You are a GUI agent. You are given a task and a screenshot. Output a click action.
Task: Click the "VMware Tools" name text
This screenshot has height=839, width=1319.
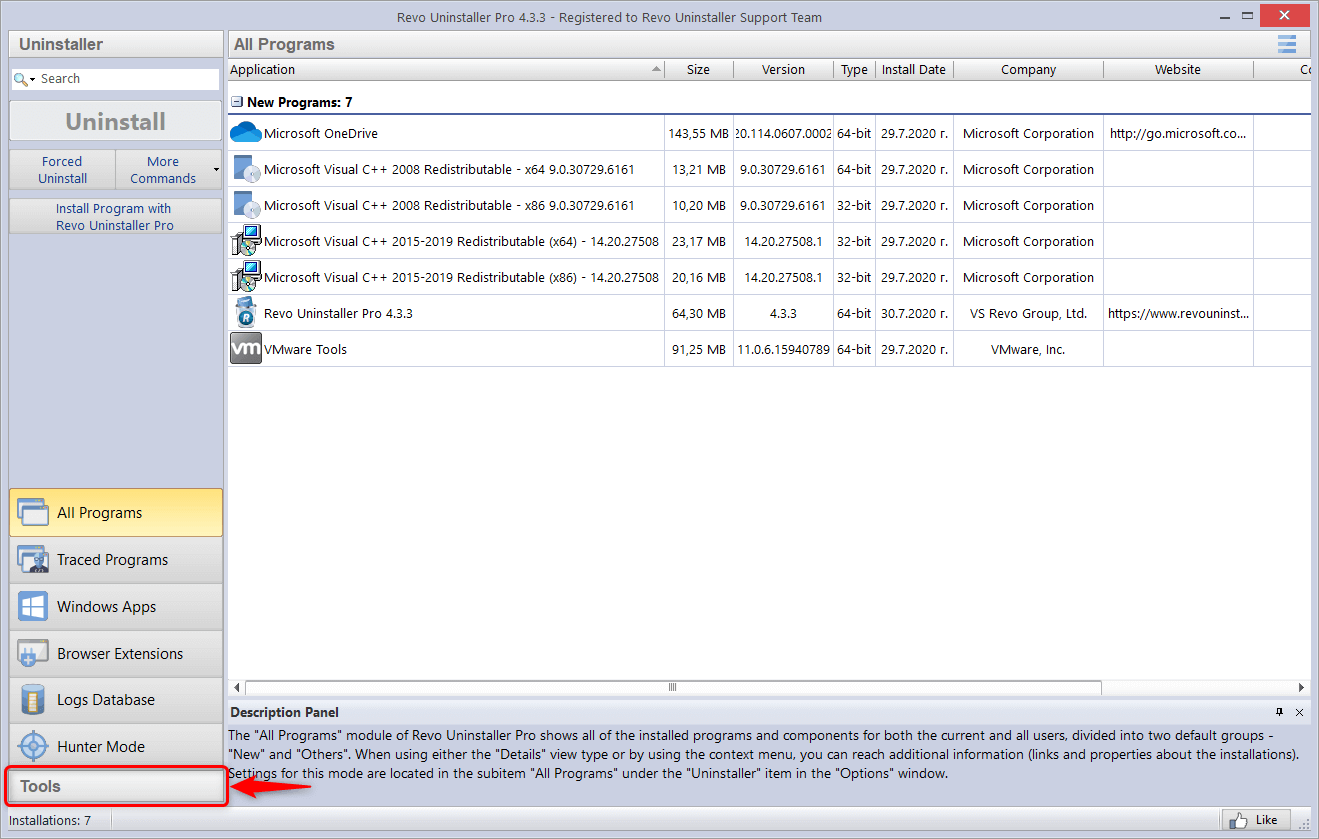coord(305,349)
